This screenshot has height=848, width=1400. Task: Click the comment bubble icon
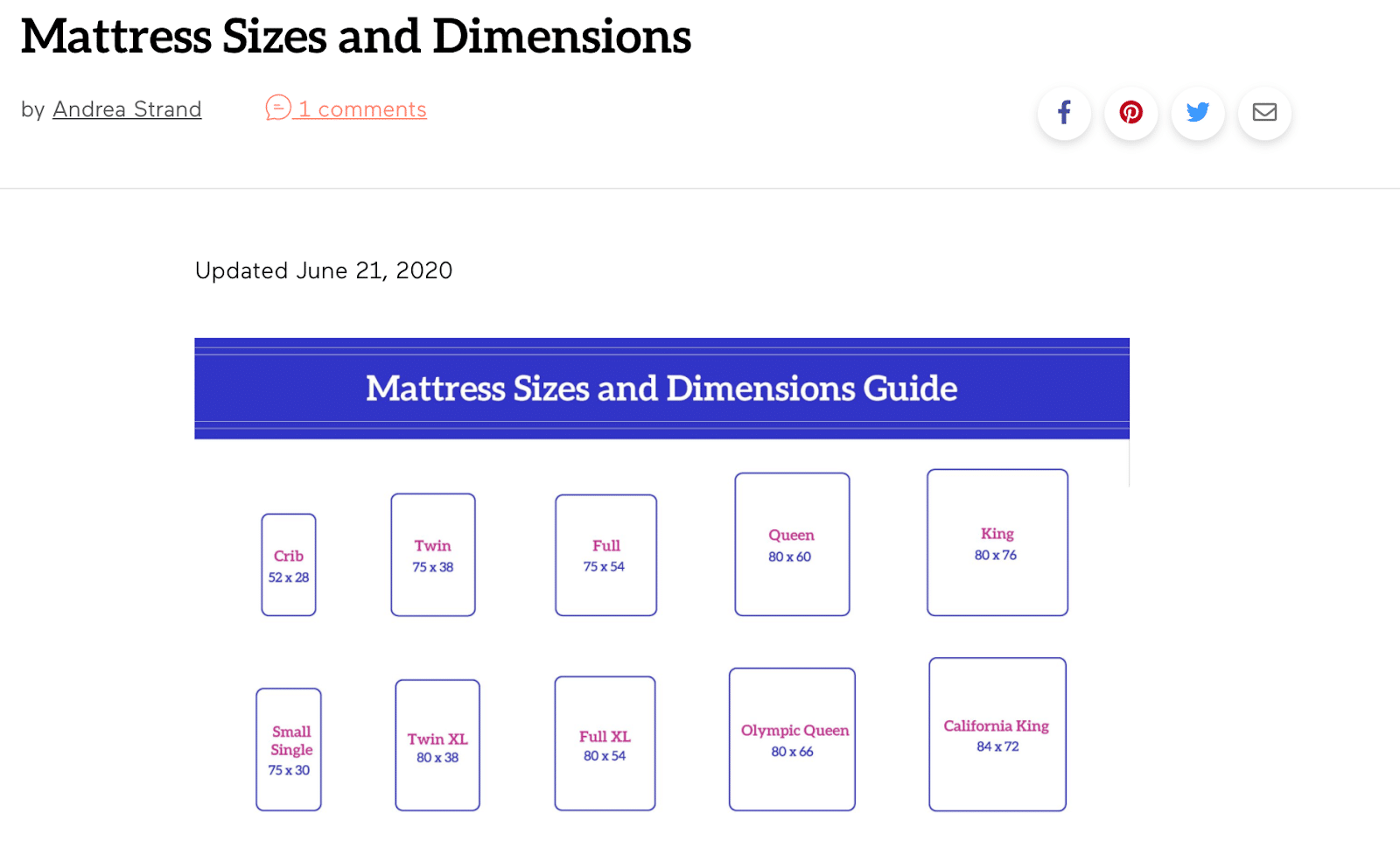278,108
